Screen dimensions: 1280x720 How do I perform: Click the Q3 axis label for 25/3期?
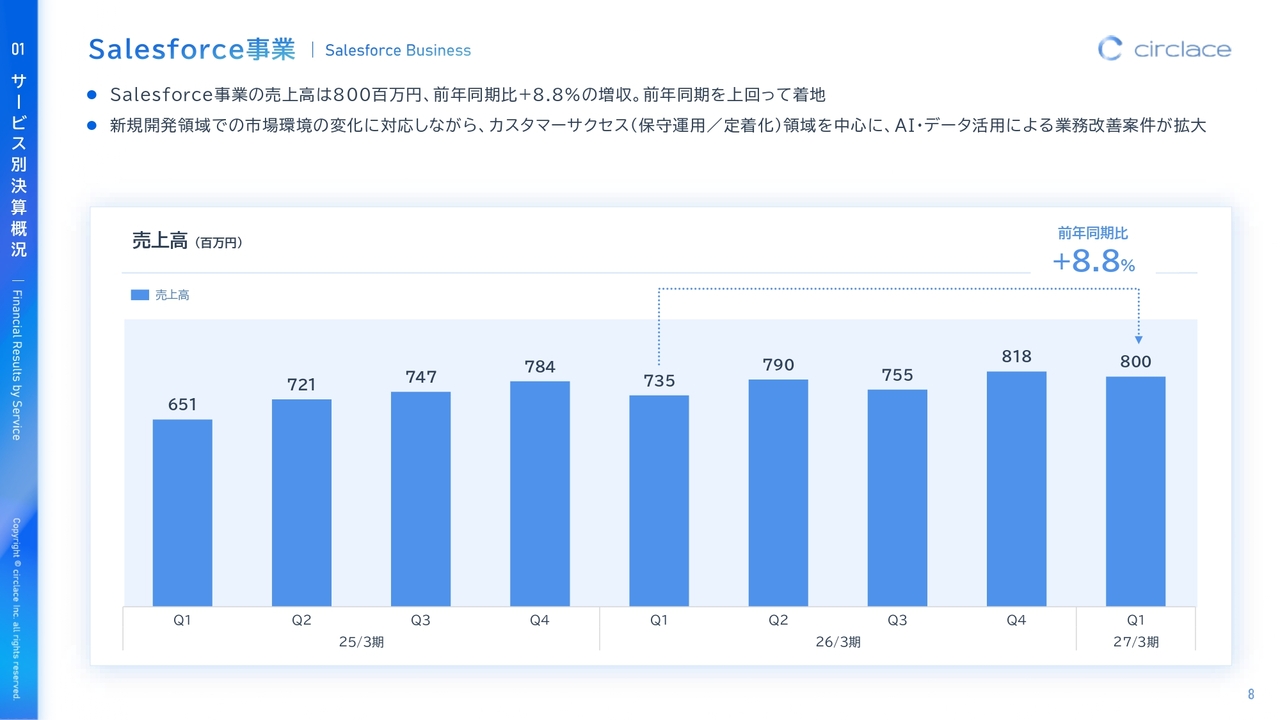point(421,620)
